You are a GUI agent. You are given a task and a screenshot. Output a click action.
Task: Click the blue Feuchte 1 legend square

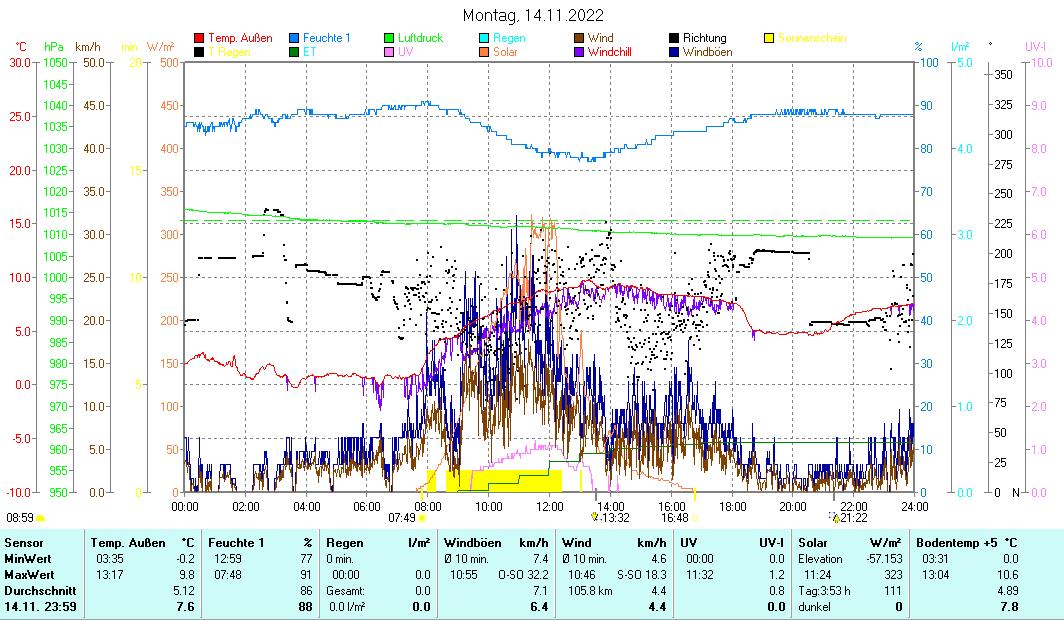point(295,38)
